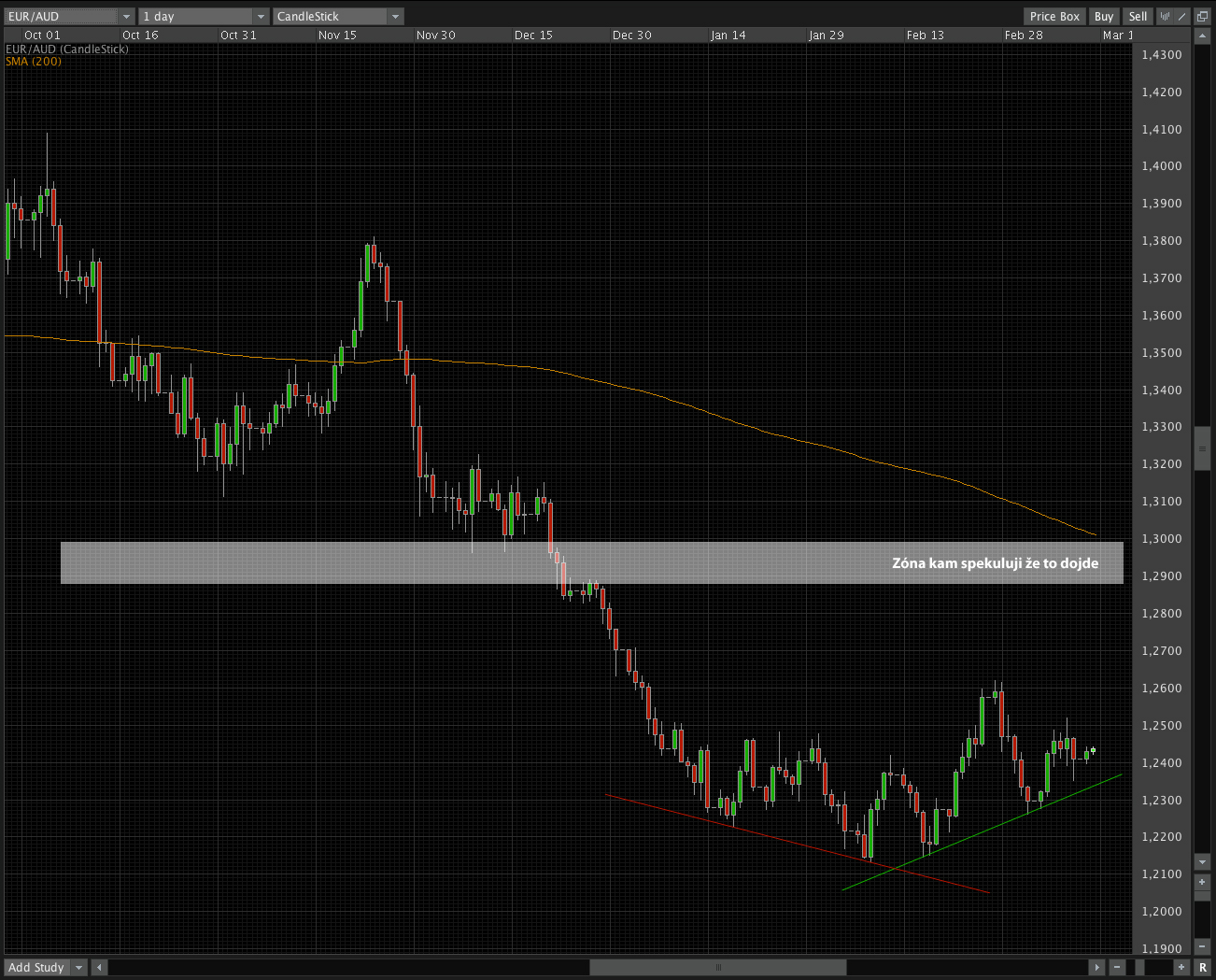This screenshot has height=980, width=1216.
Task: Expand the Add Study dropdown arrow
Action: [78, 968]
